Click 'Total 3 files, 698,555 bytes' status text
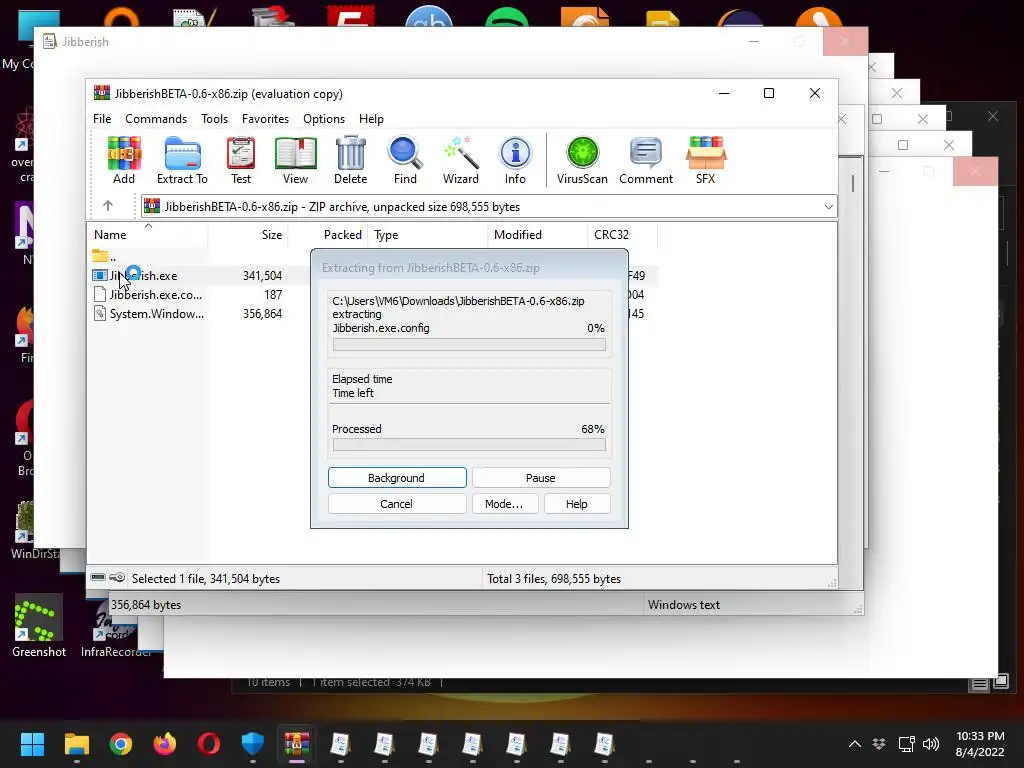 pos(554,579)
